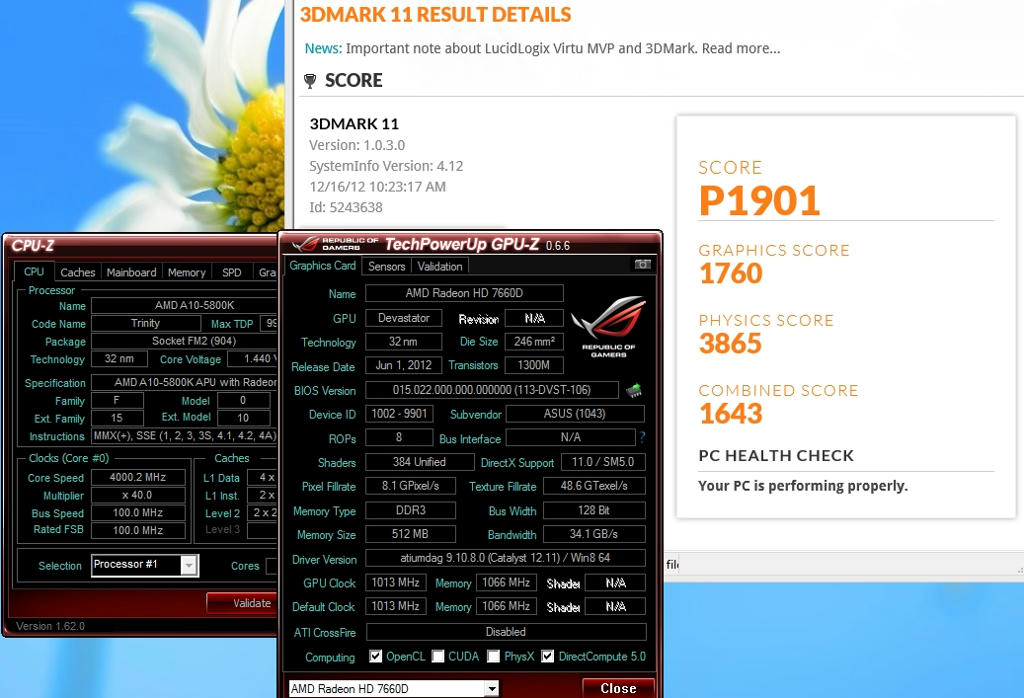Screen dimensions: 1024x698
Task: Open the Caches tab in CPU-Z
Action: click(x=78, y=272)
